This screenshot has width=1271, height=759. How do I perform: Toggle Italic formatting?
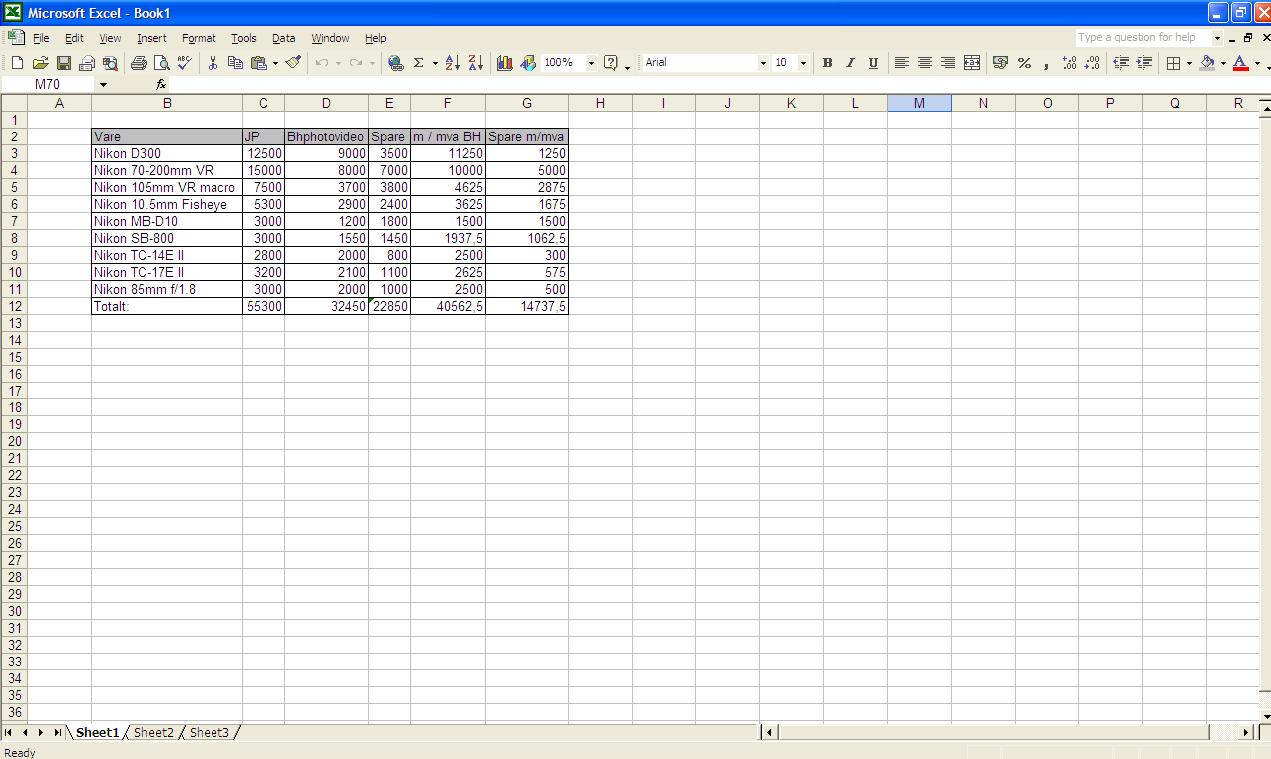pos(850,63)
